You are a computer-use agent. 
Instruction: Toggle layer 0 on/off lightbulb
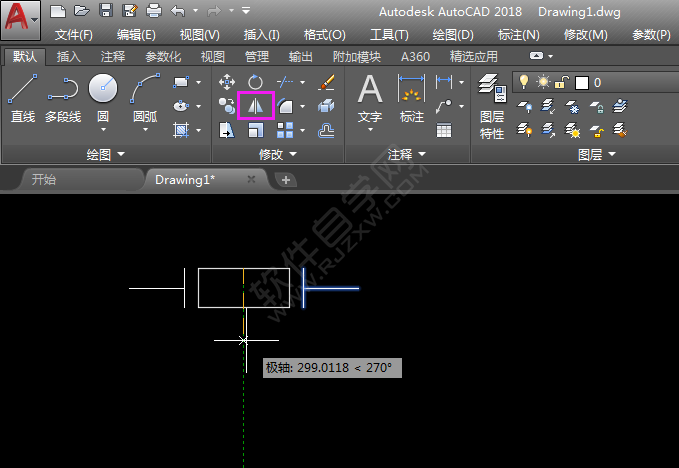point(523,82)
